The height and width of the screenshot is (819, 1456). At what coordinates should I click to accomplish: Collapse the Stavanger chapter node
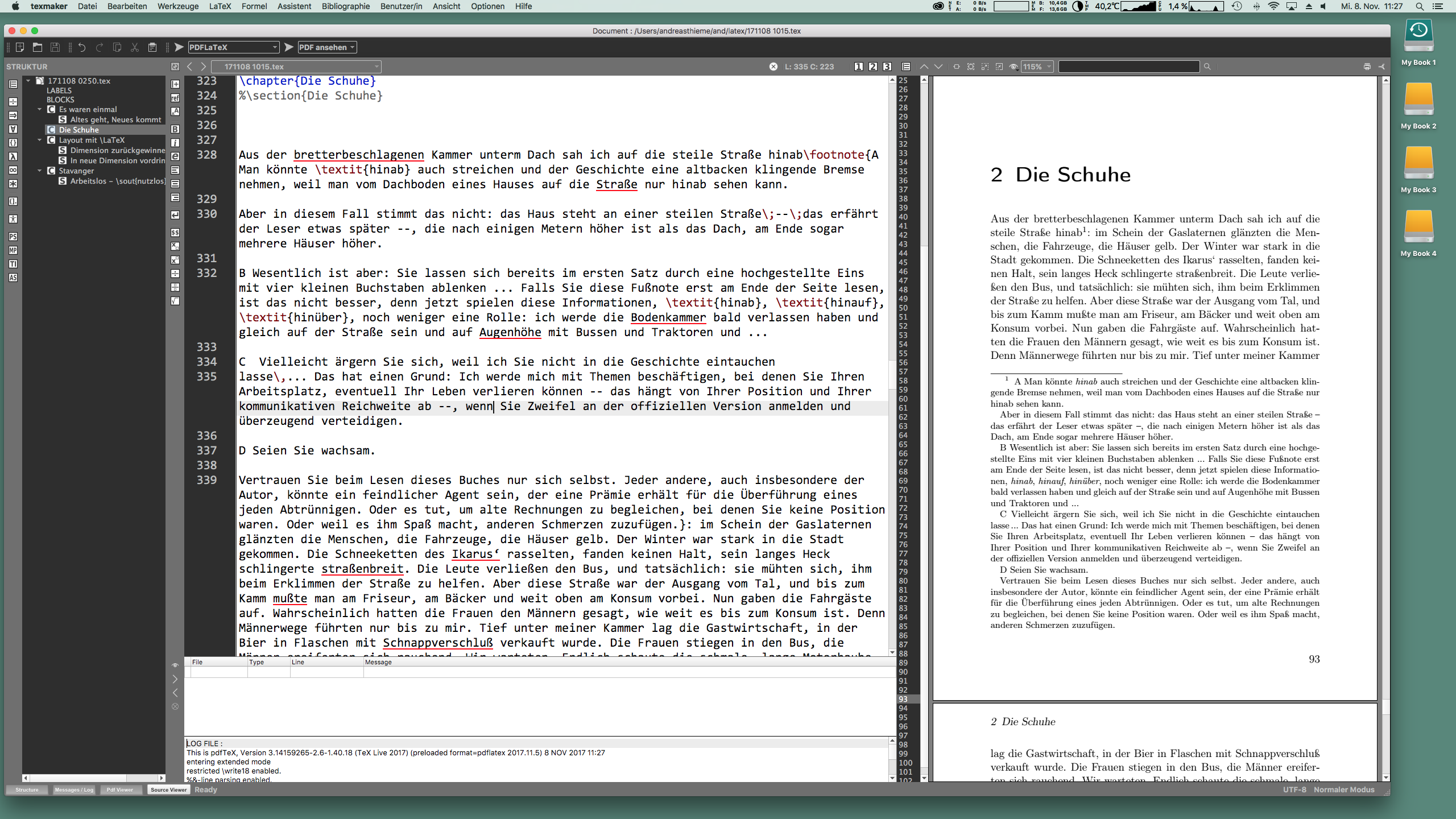tap(39, 171)
